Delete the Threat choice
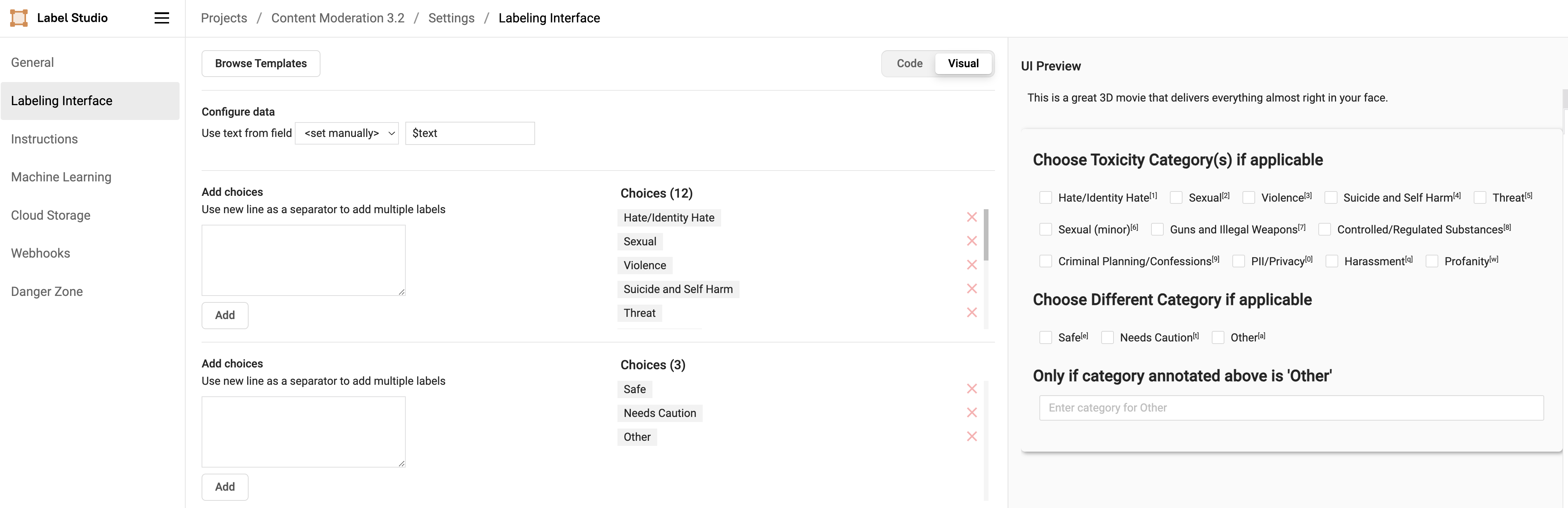The width and height of the screenshot is (1568, 508). click(972, 312)
